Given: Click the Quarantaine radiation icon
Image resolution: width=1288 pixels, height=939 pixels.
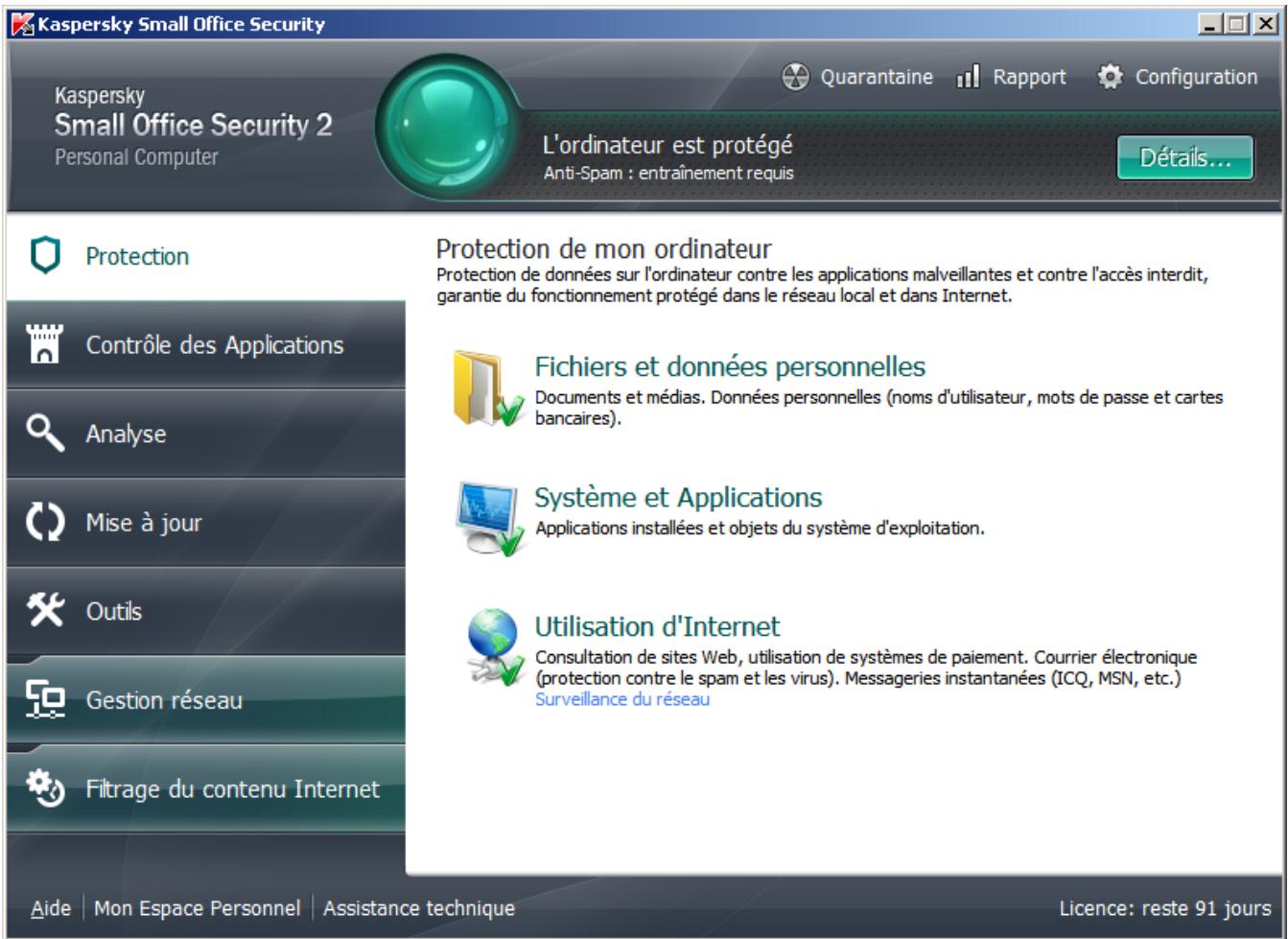Looking at the screenshot, I should coord(795,78).
